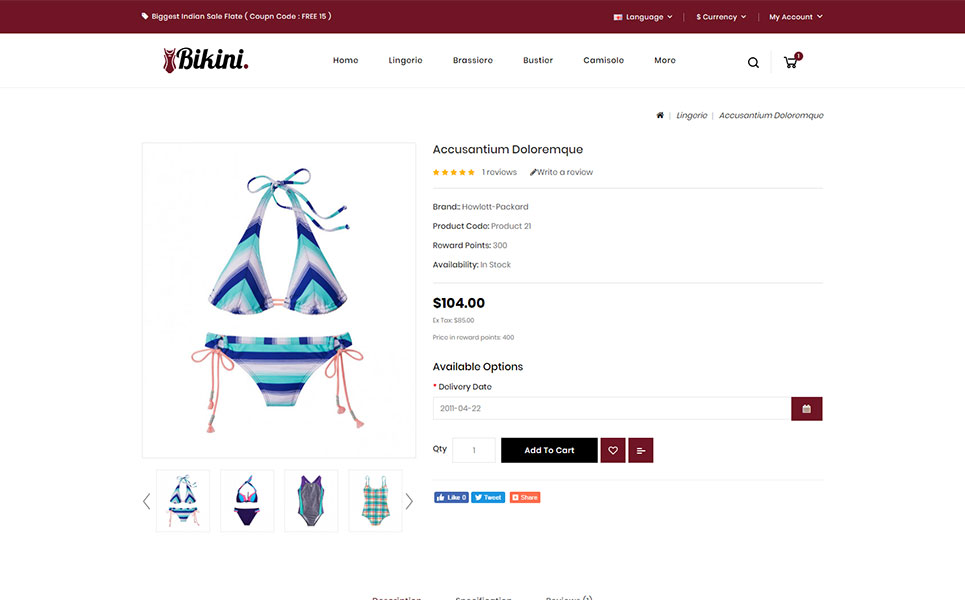Click the compare product icon button
Image resolution: width=965 pixels, height=600 pixels.
[x=641, y=450]
